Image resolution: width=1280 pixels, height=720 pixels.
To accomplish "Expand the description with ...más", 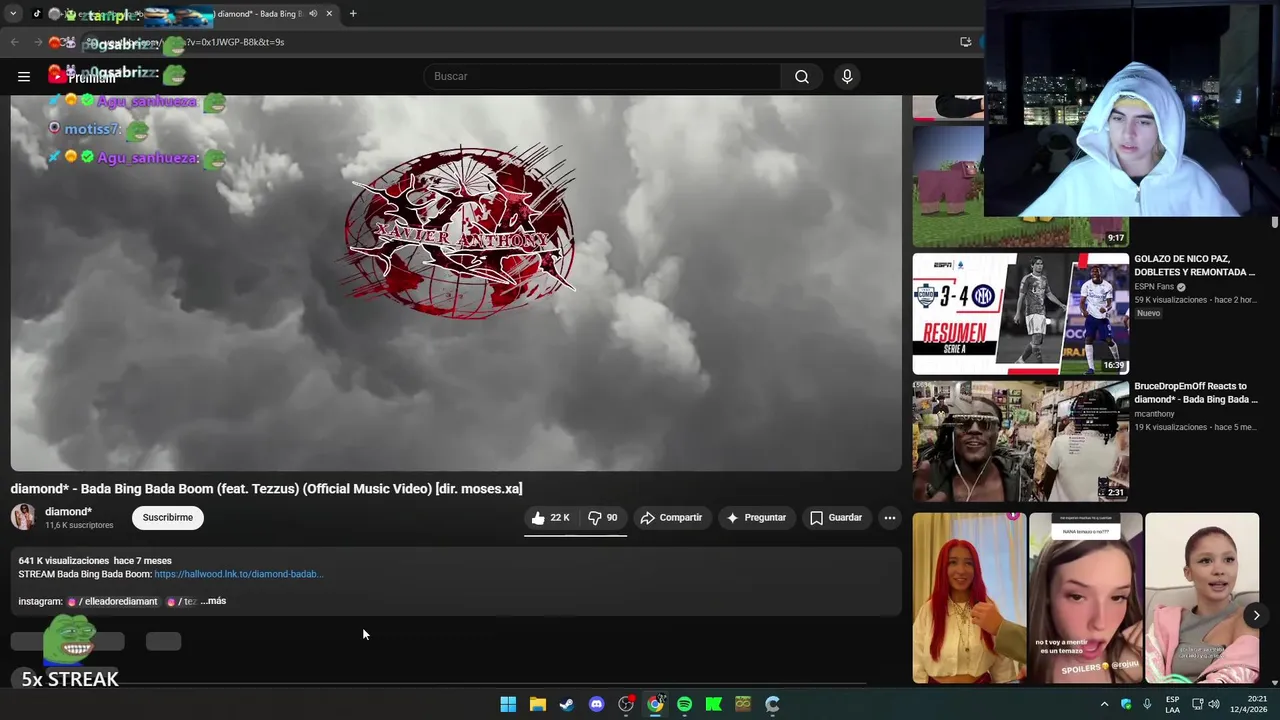I will pyautogui.click(x=213, y=601).
